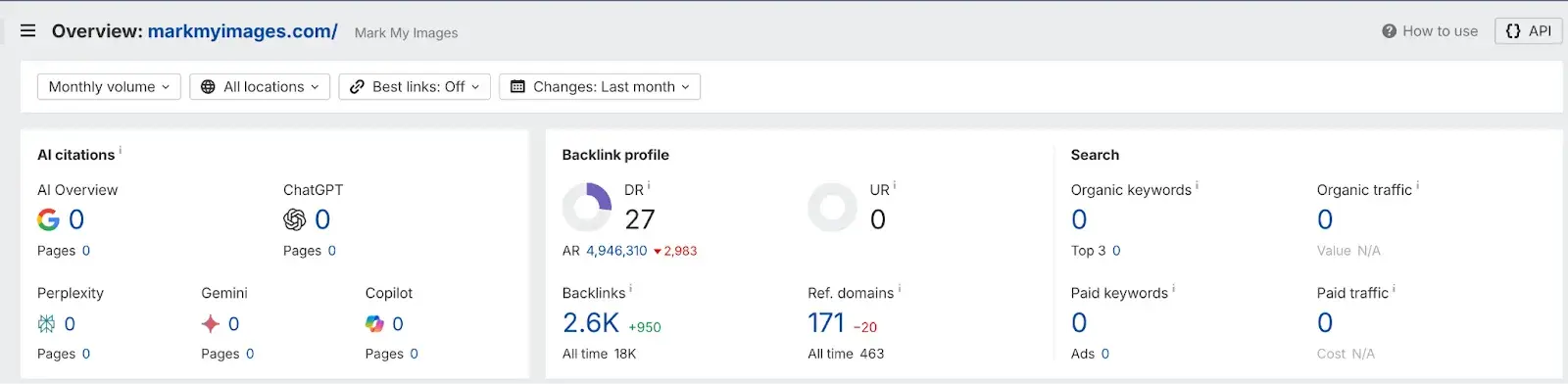
Task: Click the Ref. domains value 171
Action: click(x=826, y=322)
